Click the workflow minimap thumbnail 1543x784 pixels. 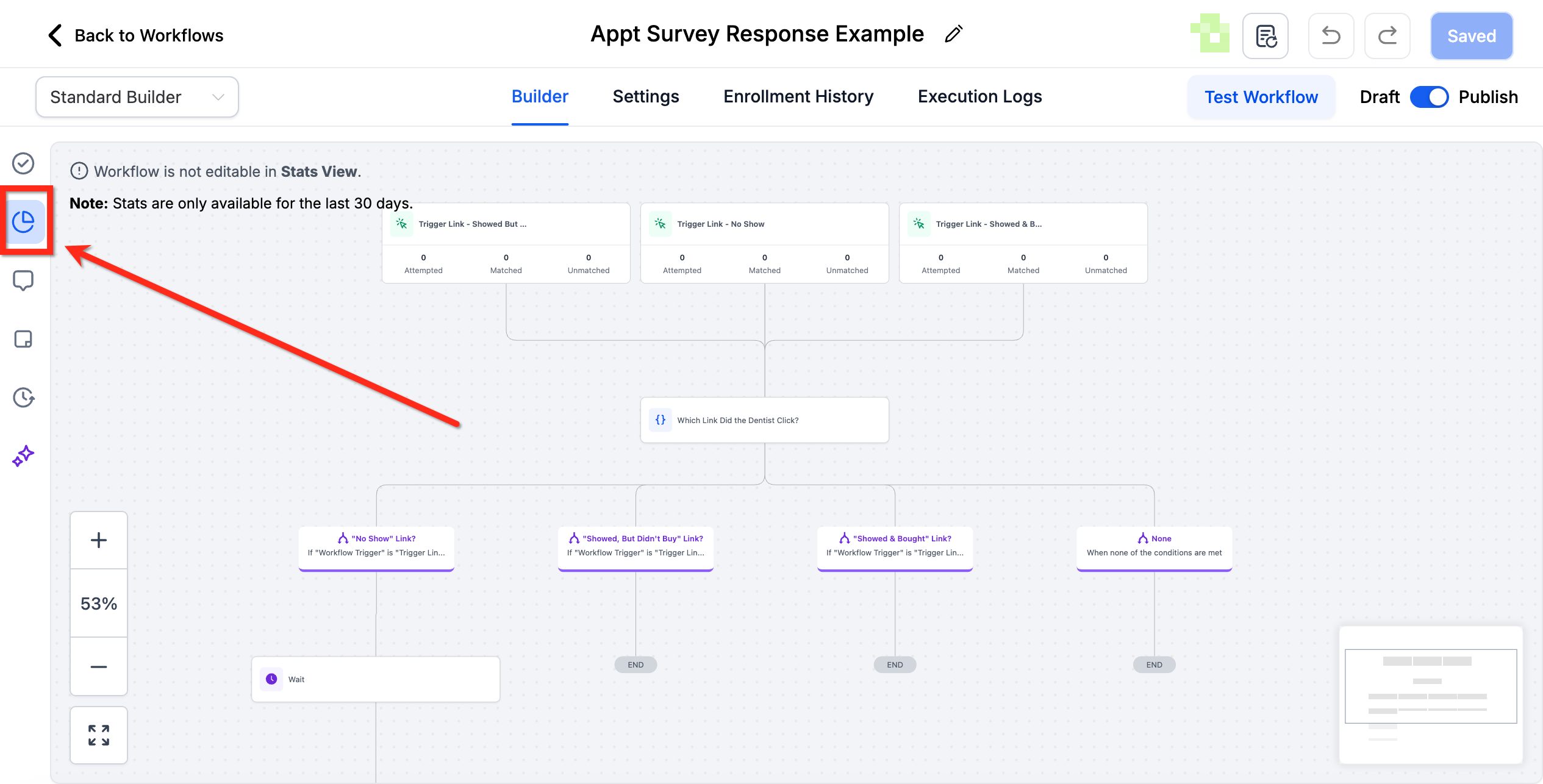click(x=1431, y=694)
